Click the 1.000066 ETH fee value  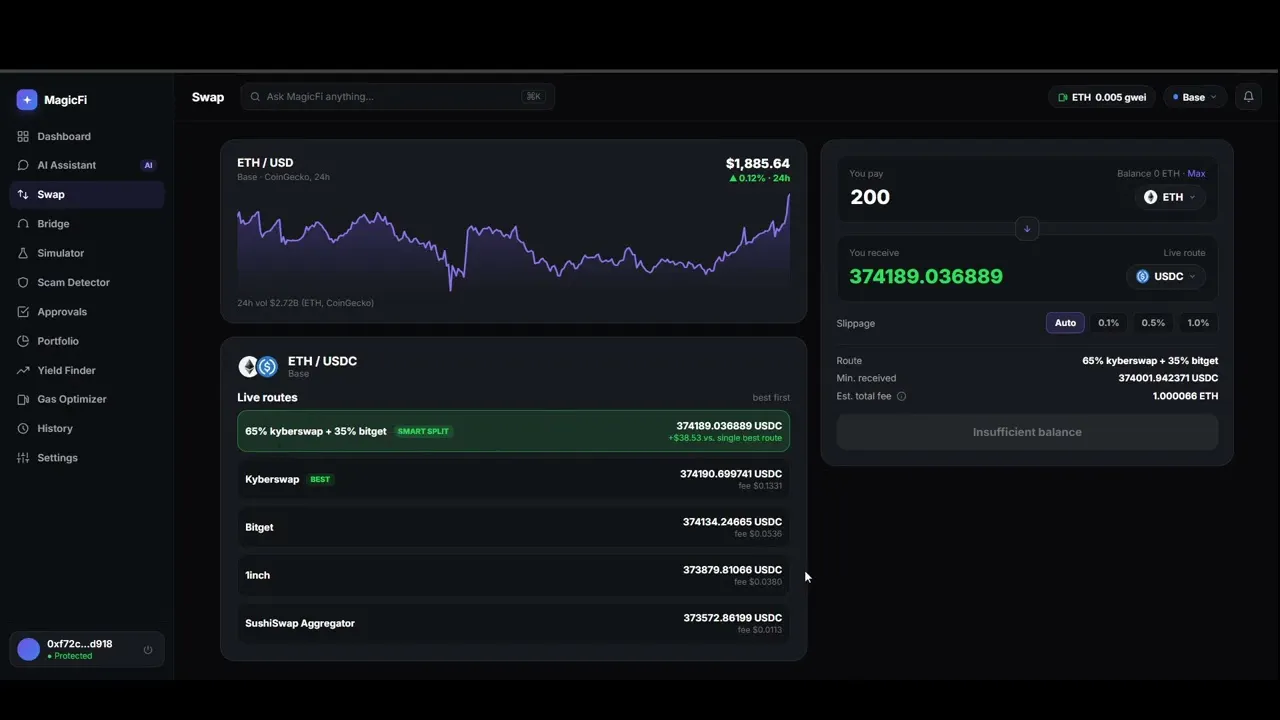1185,396
